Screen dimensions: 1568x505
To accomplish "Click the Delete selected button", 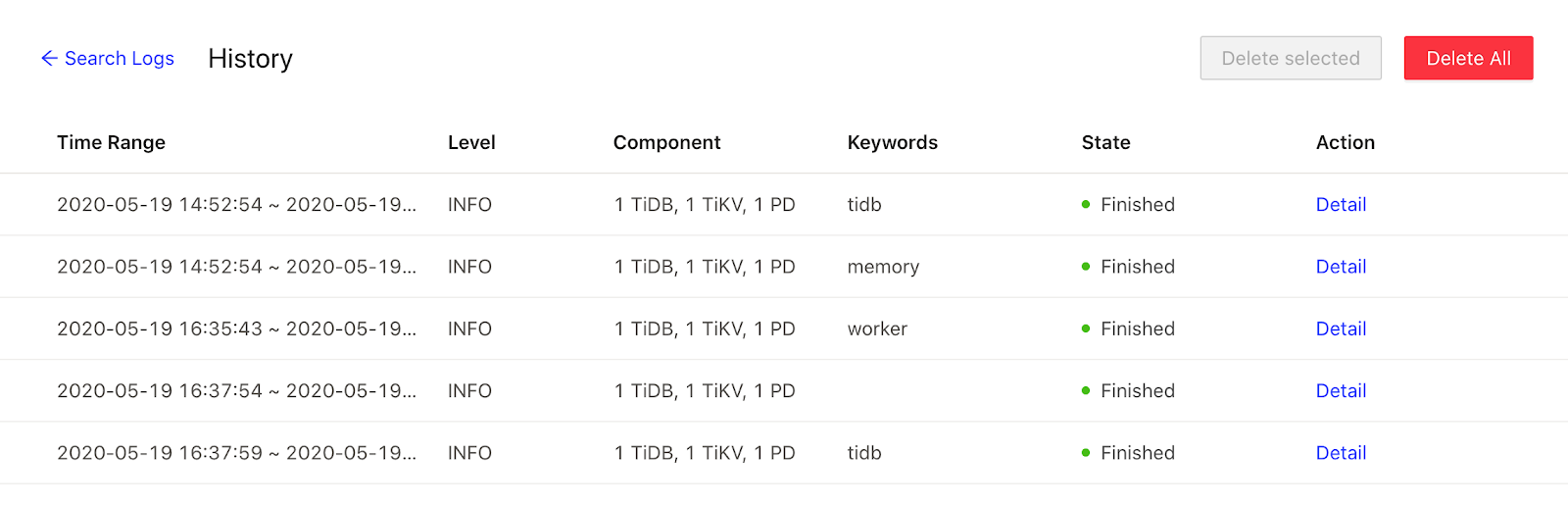I will [1290, 59].
